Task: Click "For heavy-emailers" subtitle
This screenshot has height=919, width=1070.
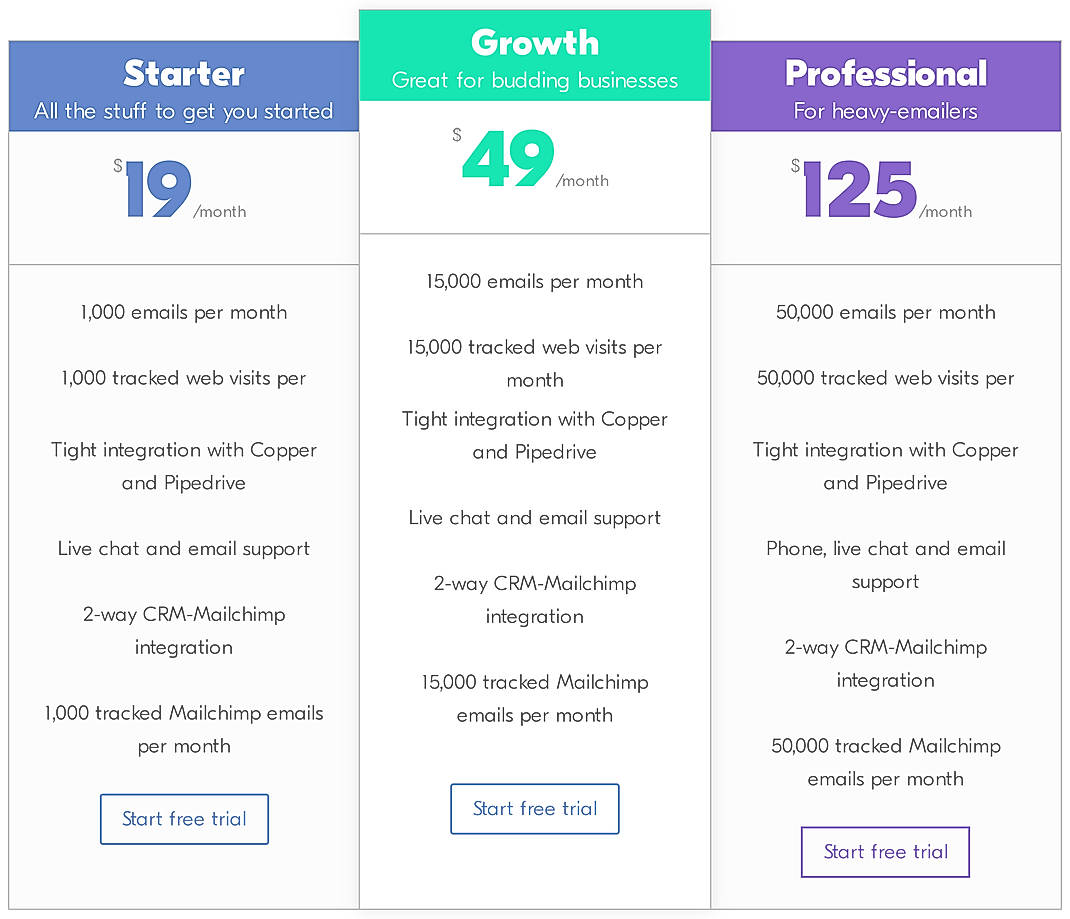Action: coord(886,111)
